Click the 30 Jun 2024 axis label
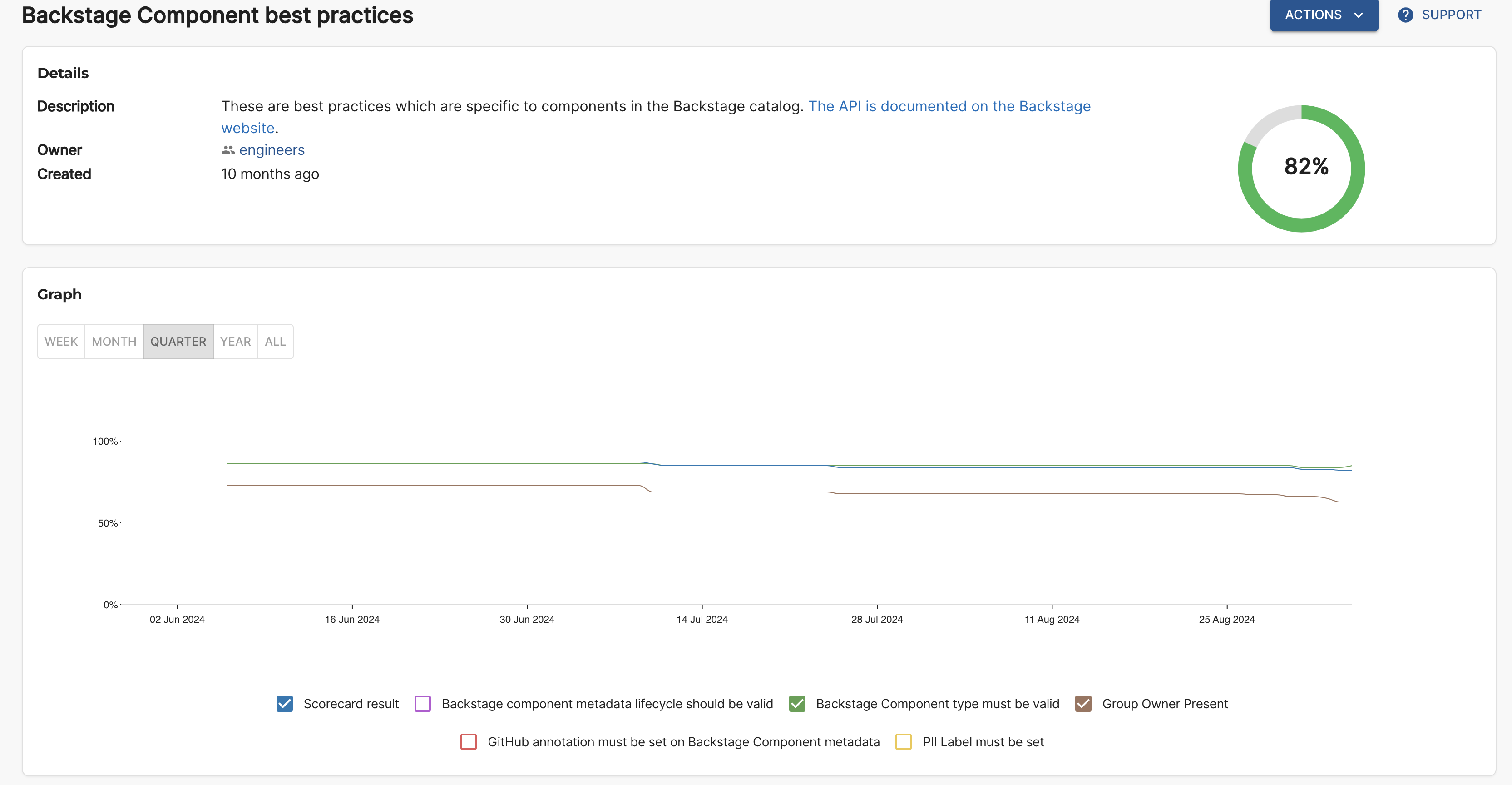Viewport: 1512px width, 785px height. (527, 620)
